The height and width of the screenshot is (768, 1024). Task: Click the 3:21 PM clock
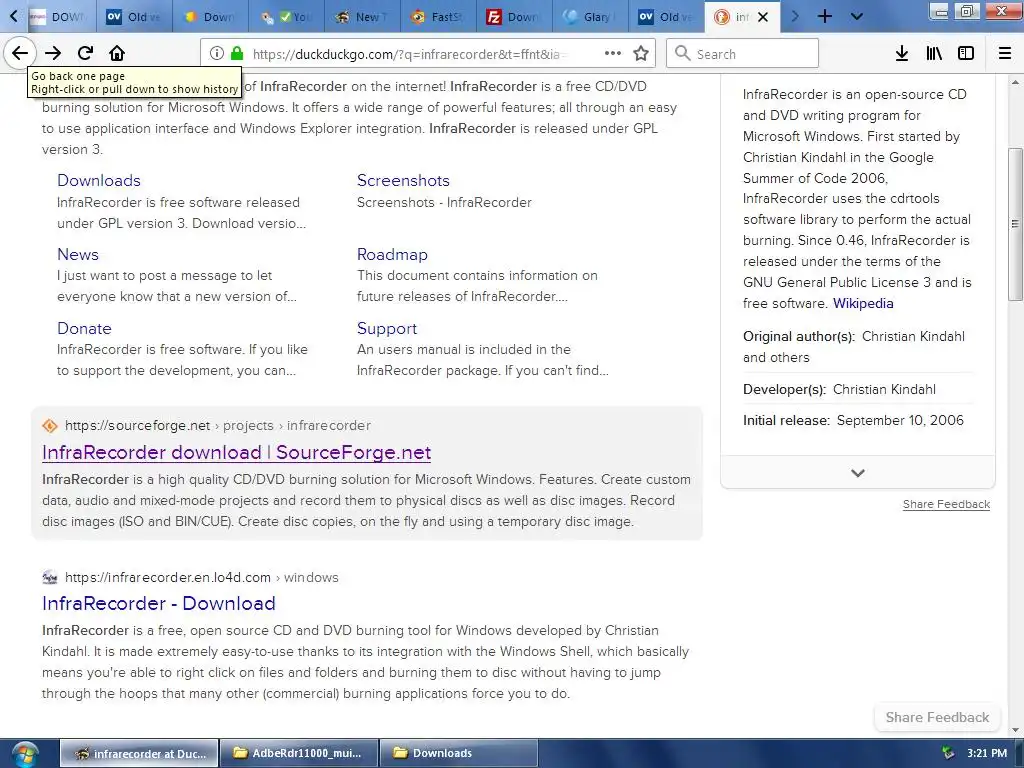[x=987, y=754]
